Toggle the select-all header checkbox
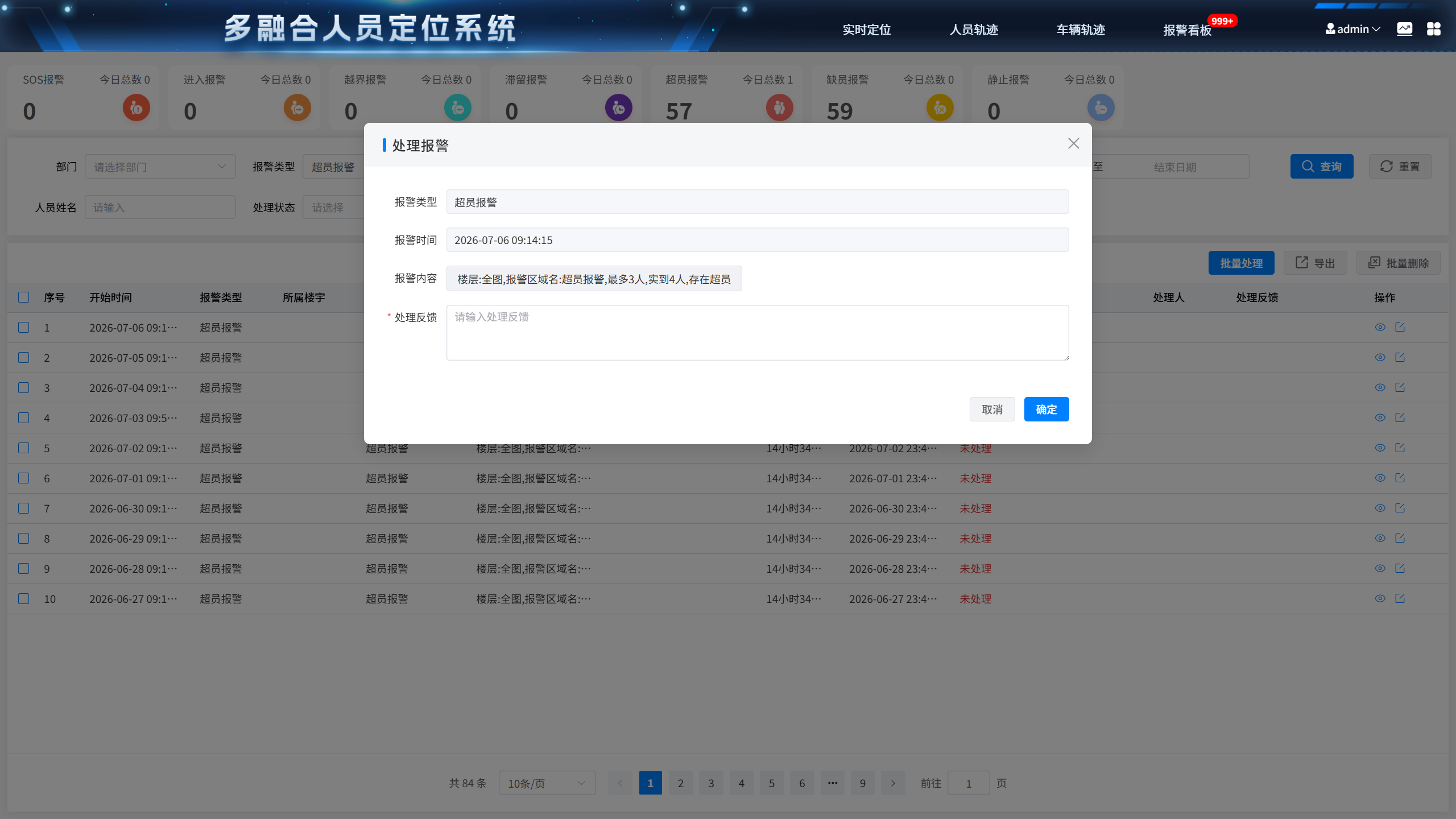 pyautogui.click(x=23, y=297)
